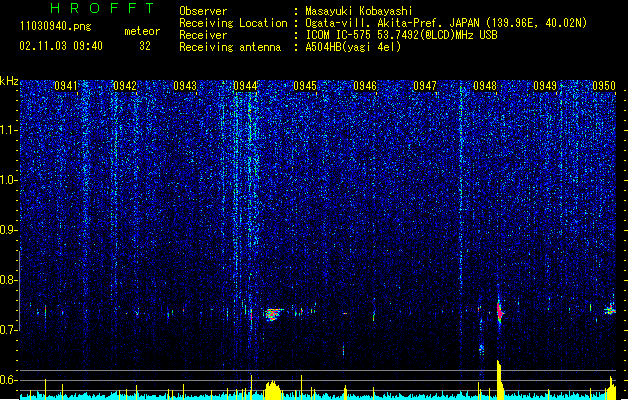Click the HROFFT title text
This screenshot has width=629, height=400.
point(102,8)
